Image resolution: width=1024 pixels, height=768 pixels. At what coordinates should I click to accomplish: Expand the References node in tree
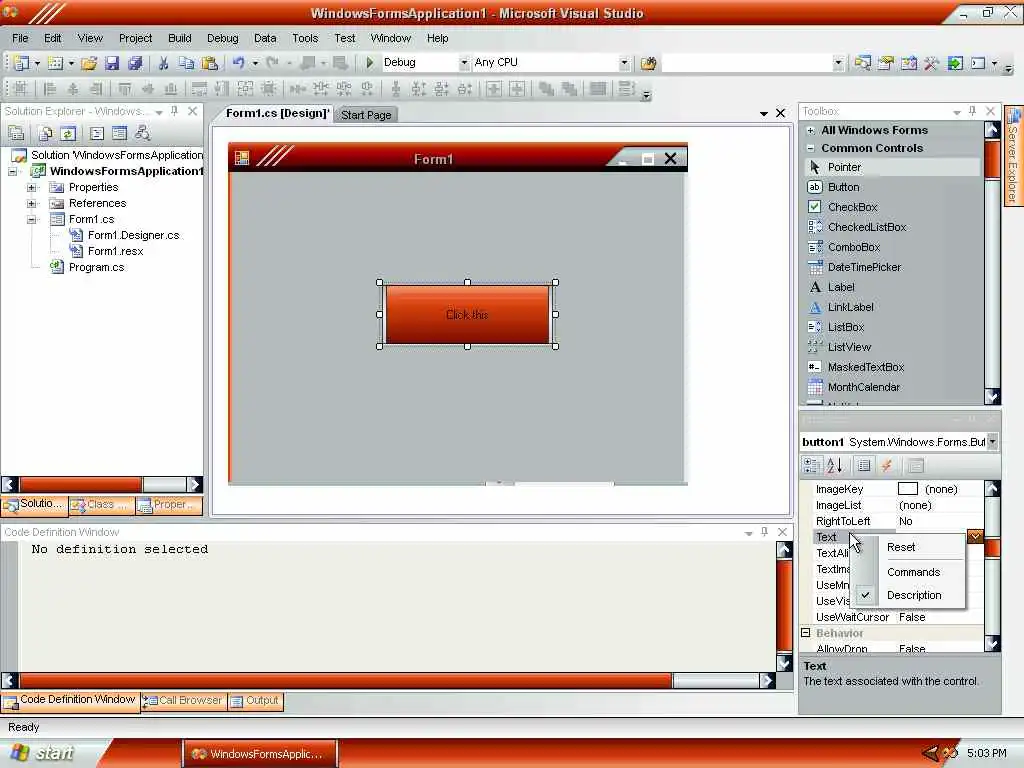coord(31,204)
